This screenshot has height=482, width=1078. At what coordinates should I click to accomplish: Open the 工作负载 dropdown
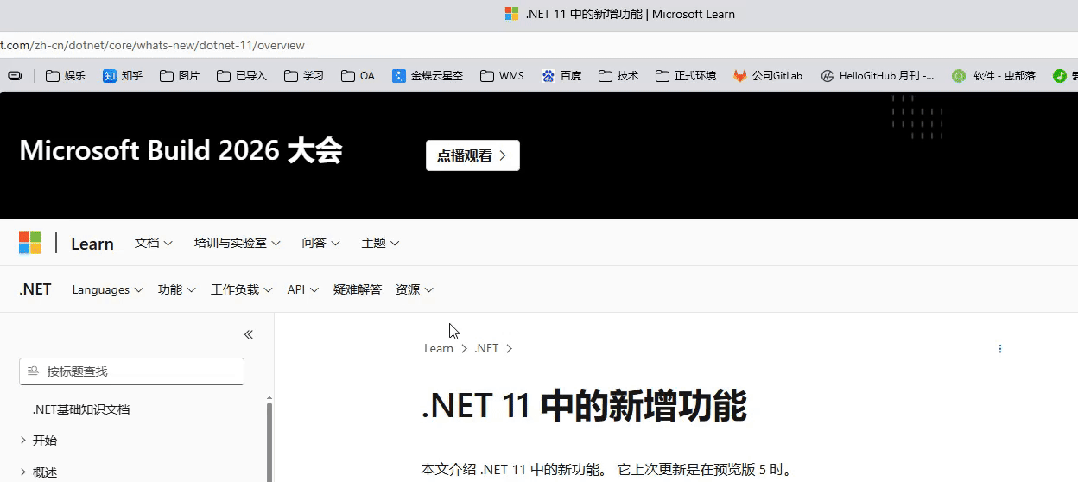coord(241,289)
